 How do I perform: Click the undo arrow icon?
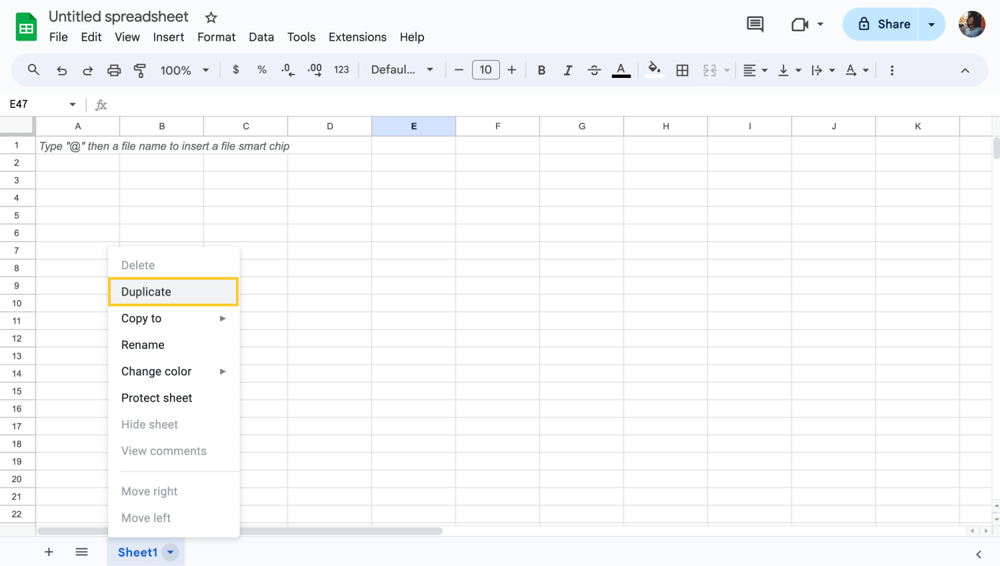click(x=62, y=70)
